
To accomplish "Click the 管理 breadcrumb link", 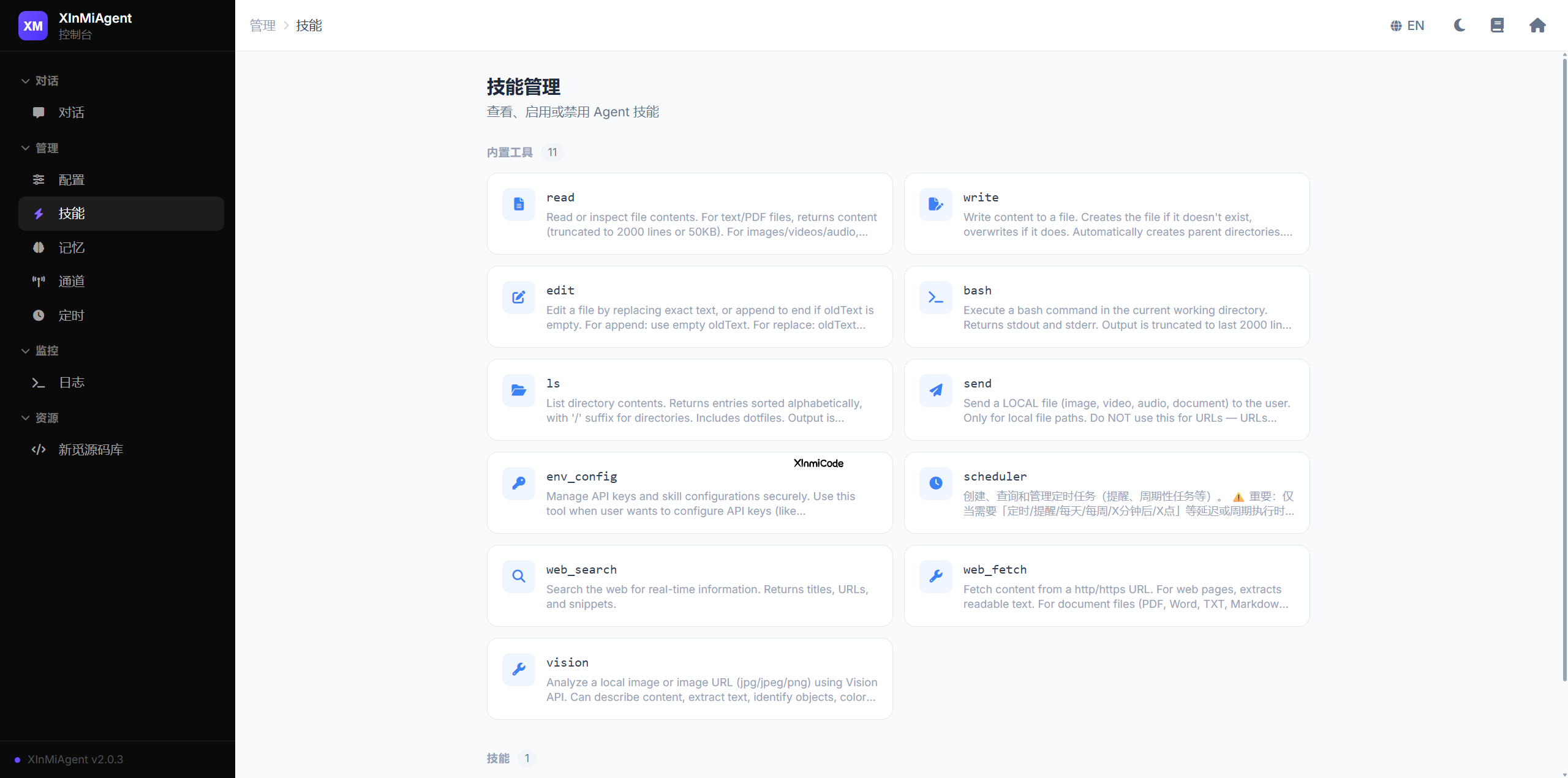I will point(263,25).
